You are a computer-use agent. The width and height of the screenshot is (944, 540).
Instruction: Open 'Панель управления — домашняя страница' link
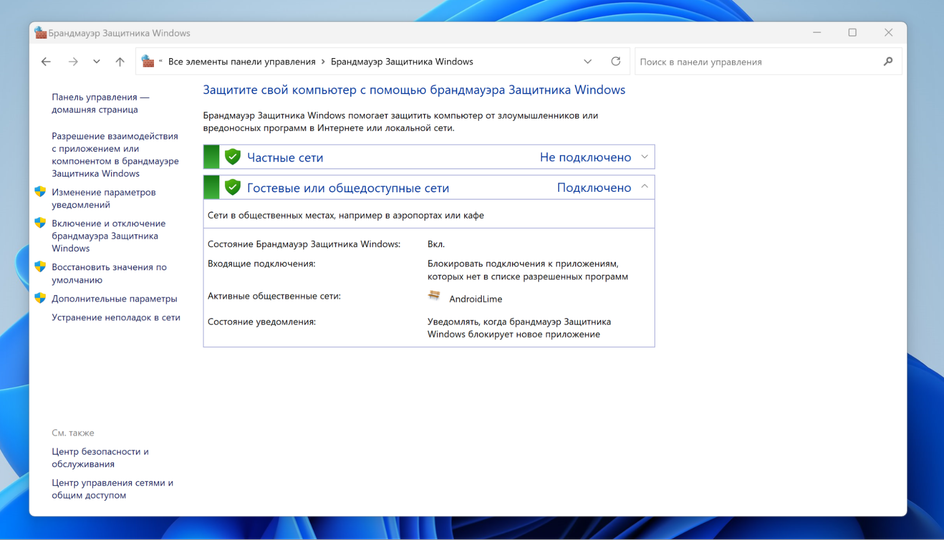tap(101, 103)
